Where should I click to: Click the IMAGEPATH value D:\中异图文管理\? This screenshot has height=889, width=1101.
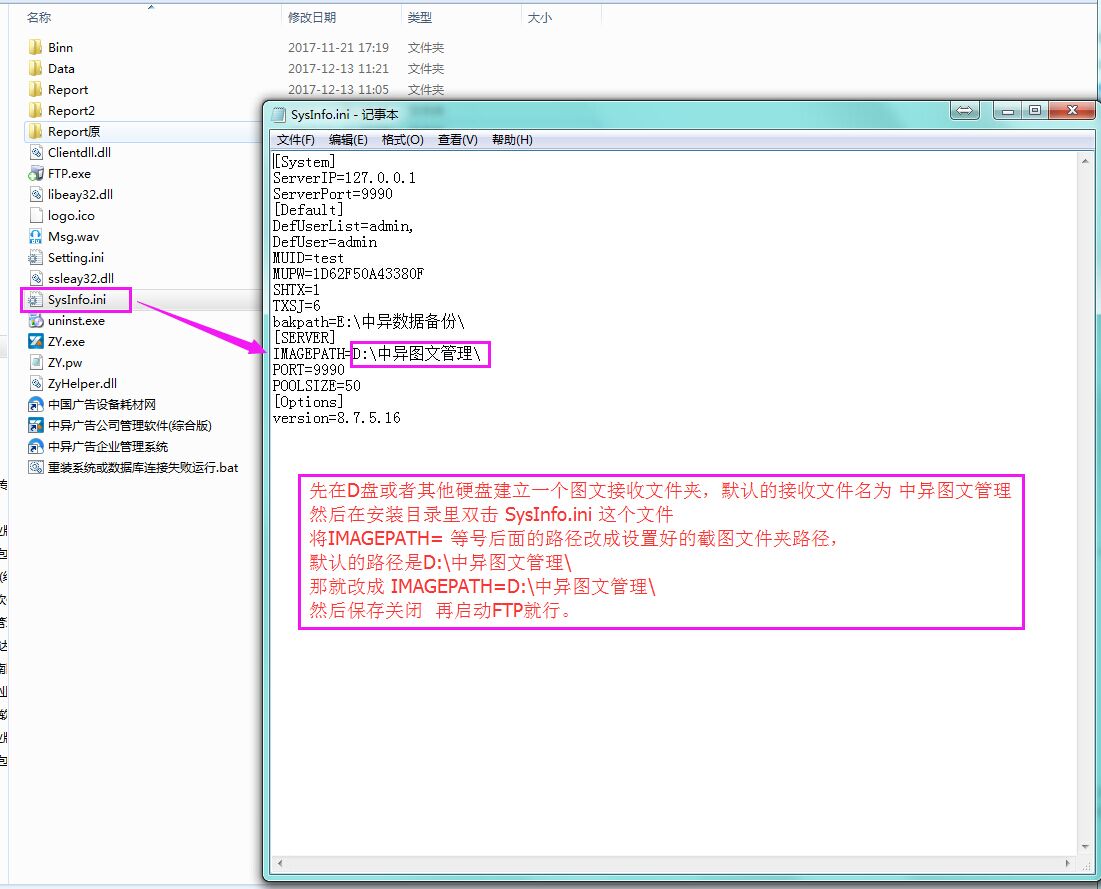416,354
